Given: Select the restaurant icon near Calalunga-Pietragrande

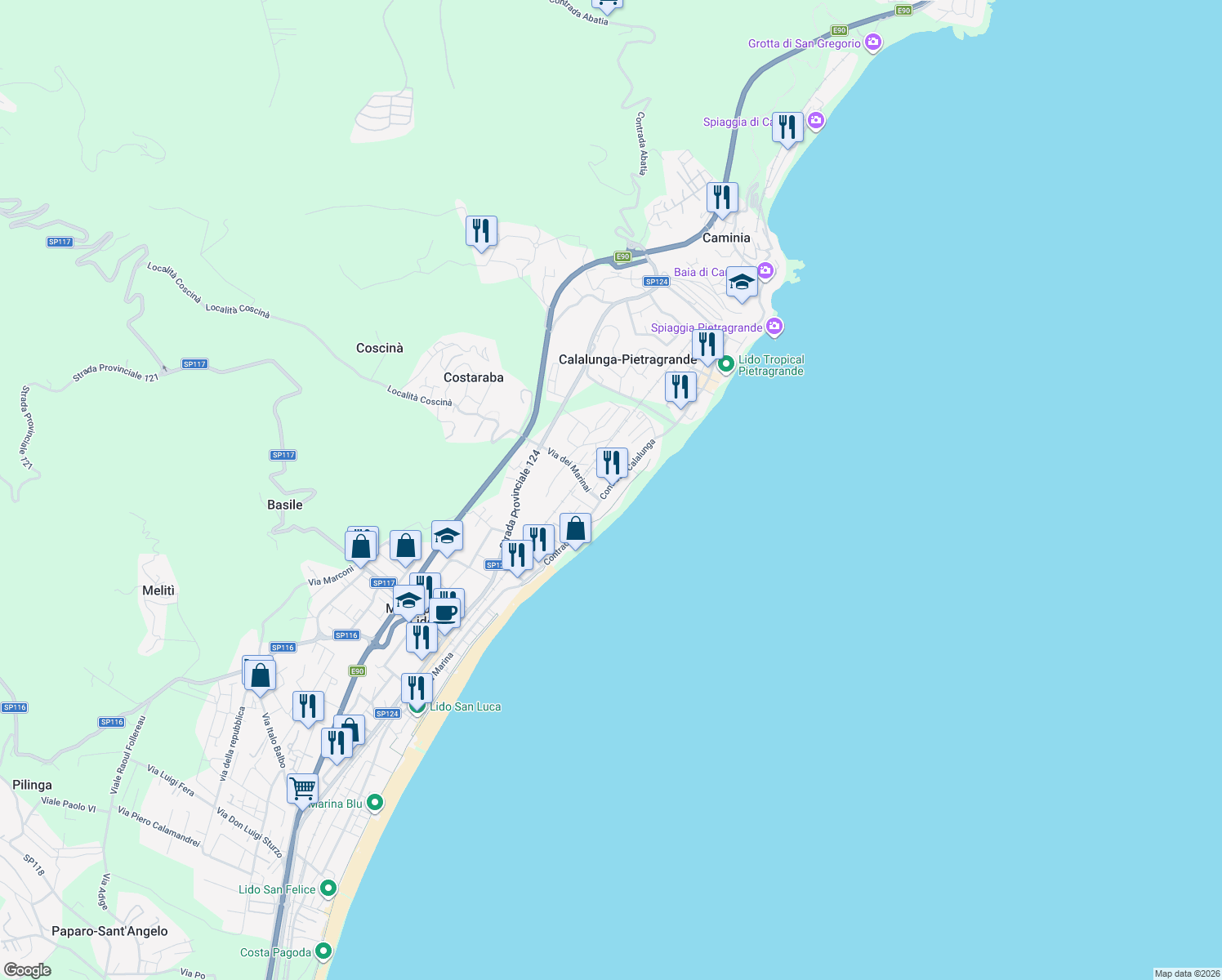Looking at the screenshot, I should tap(680, 386).
